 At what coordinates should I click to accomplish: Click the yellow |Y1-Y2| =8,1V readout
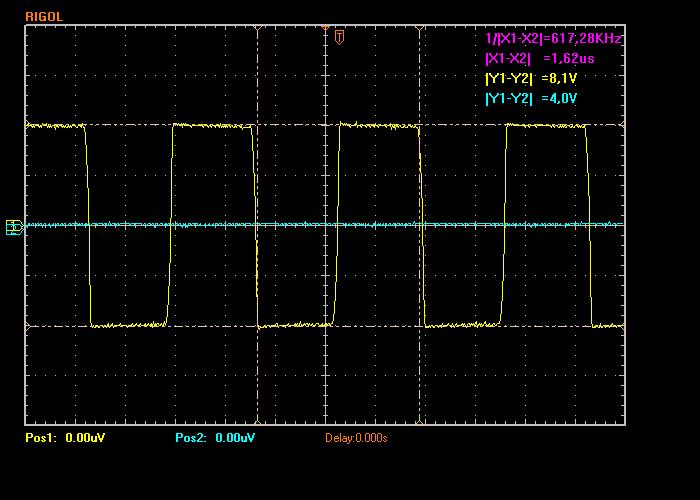531,79
